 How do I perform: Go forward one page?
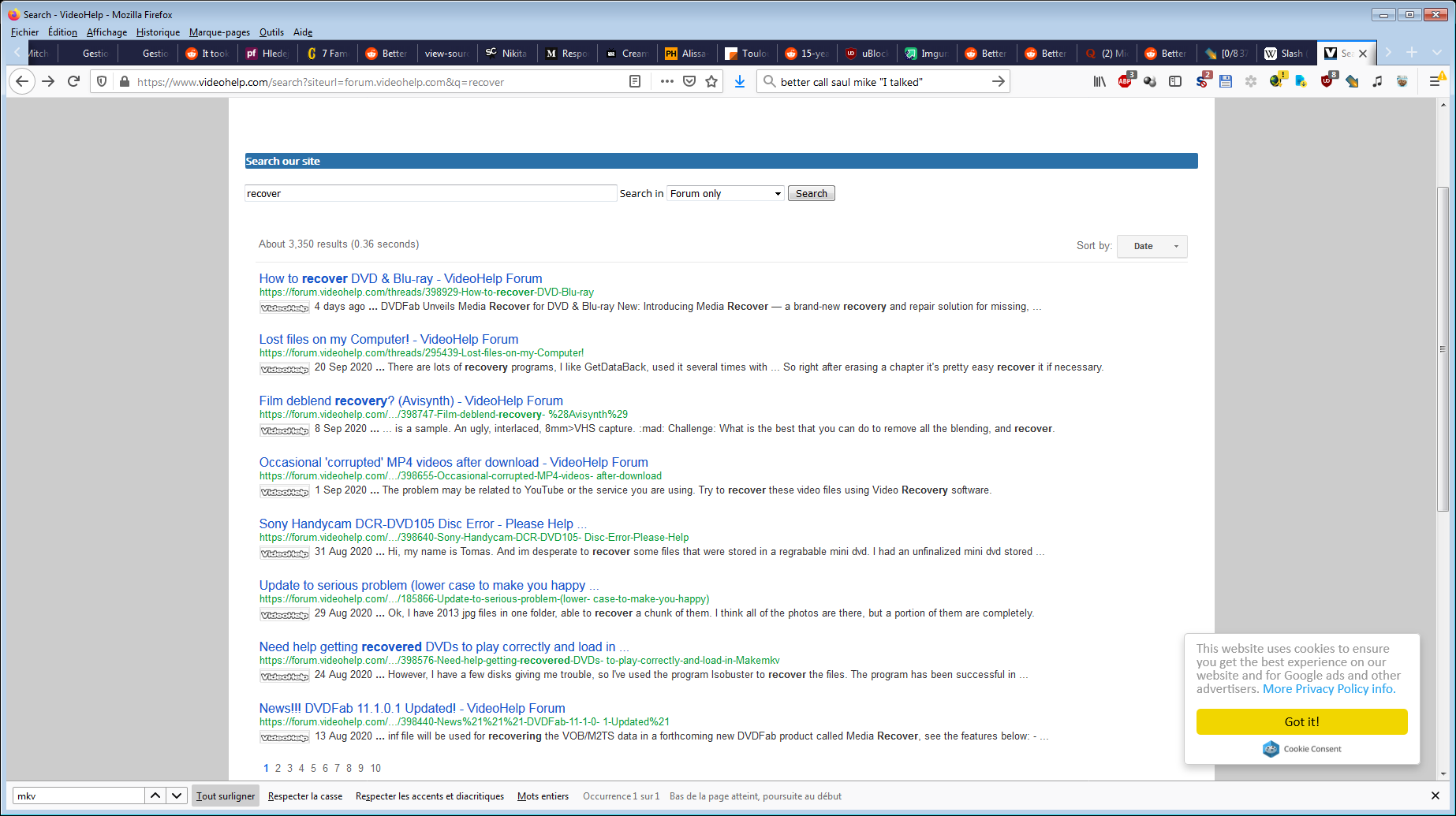49,81
